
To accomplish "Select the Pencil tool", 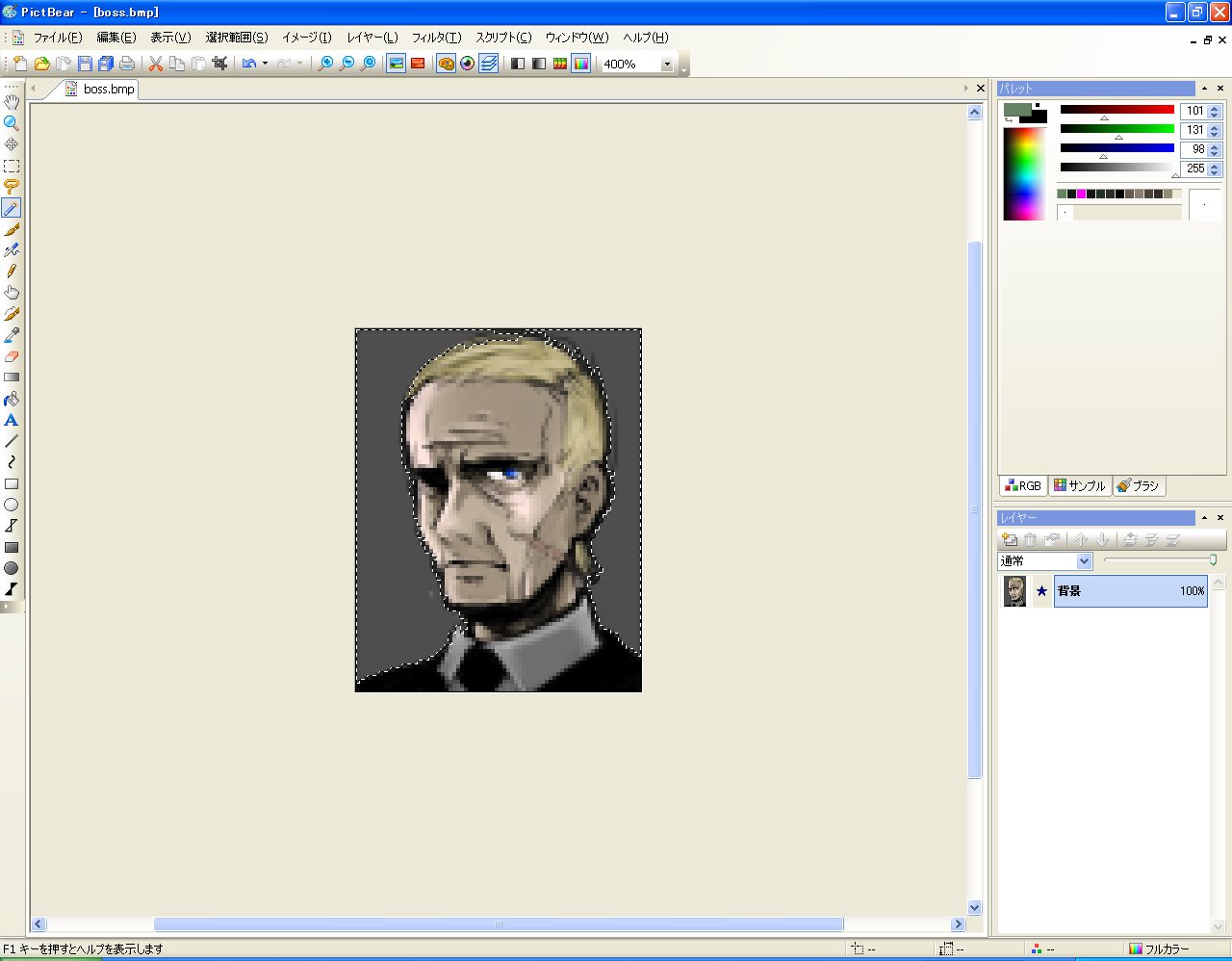I will 12,272.
